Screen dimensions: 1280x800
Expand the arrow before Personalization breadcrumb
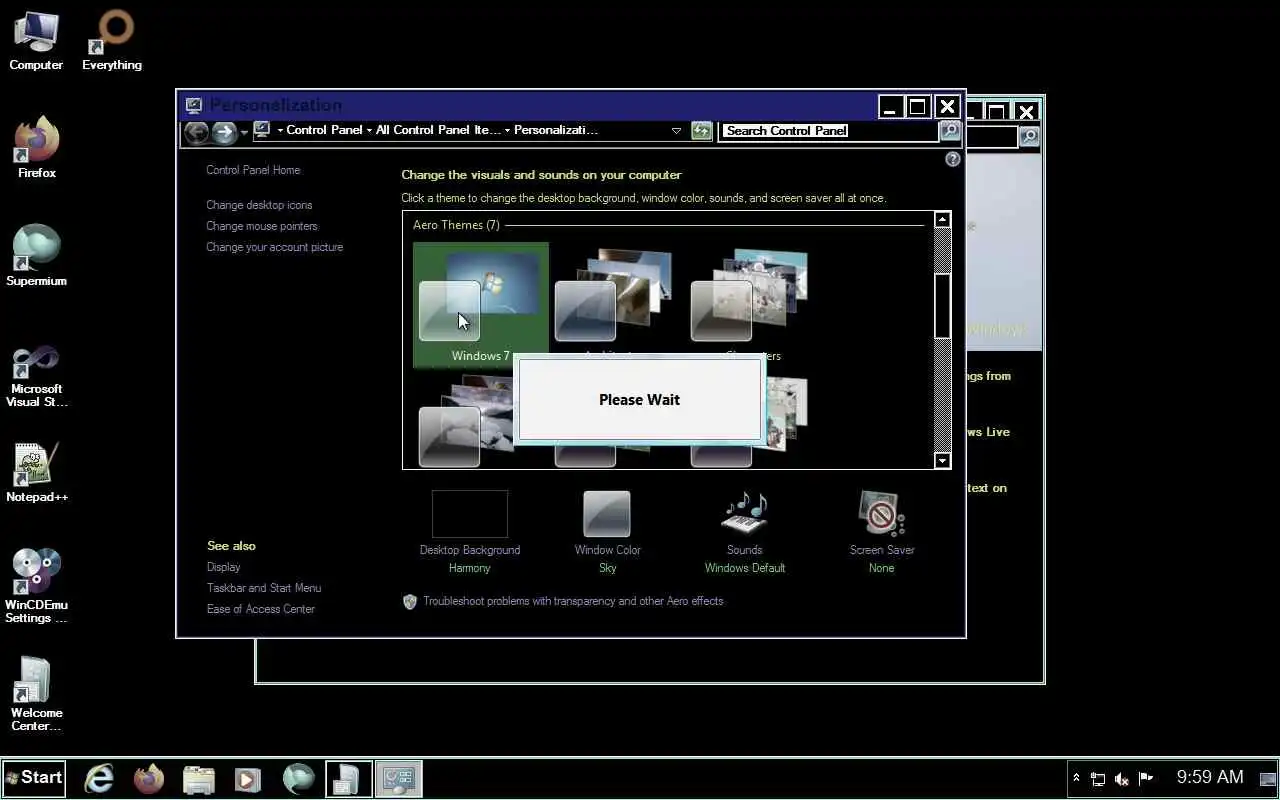[507, 131]
